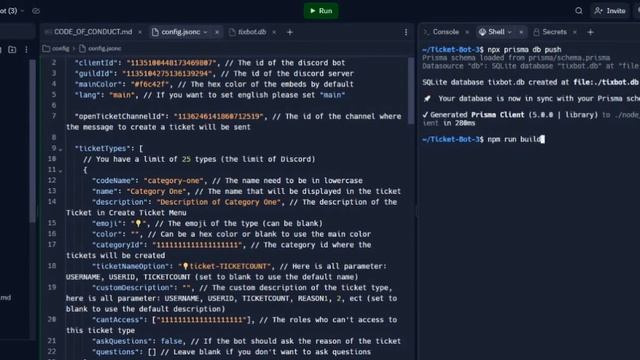Viewport: 640px width, 360px height.
Task: Create a new folder in file sidebar
Action: 12,49
